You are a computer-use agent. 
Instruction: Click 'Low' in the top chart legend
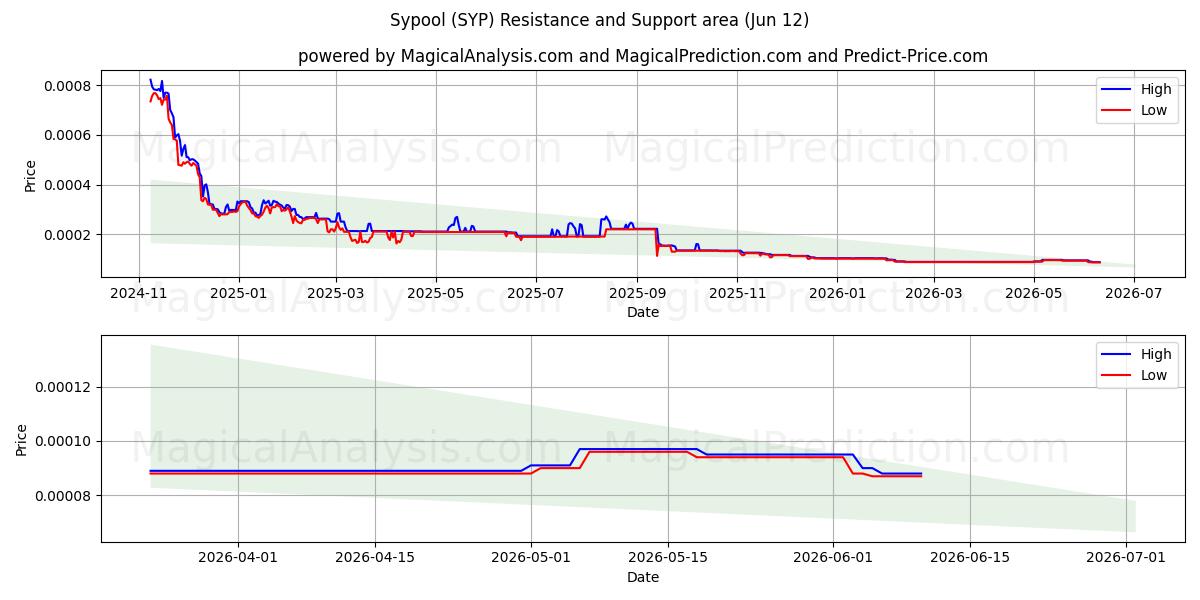(x=1154, y=110)
